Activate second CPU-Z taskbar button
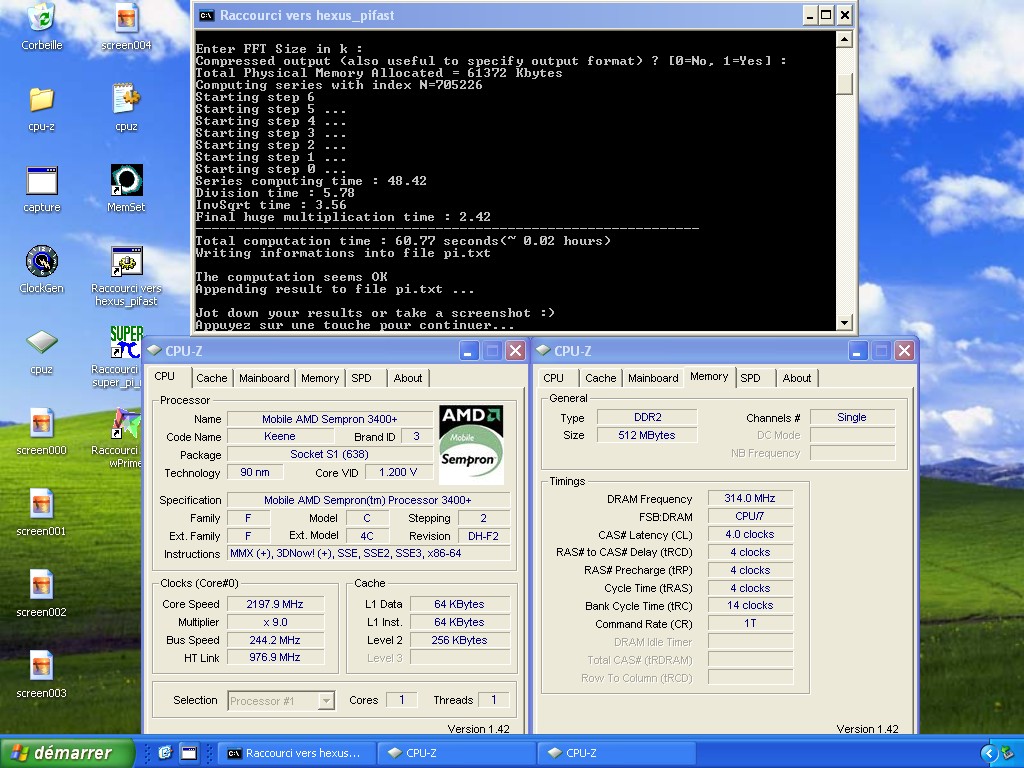This screenshot has width=1024, height=768. pos(616,753)
